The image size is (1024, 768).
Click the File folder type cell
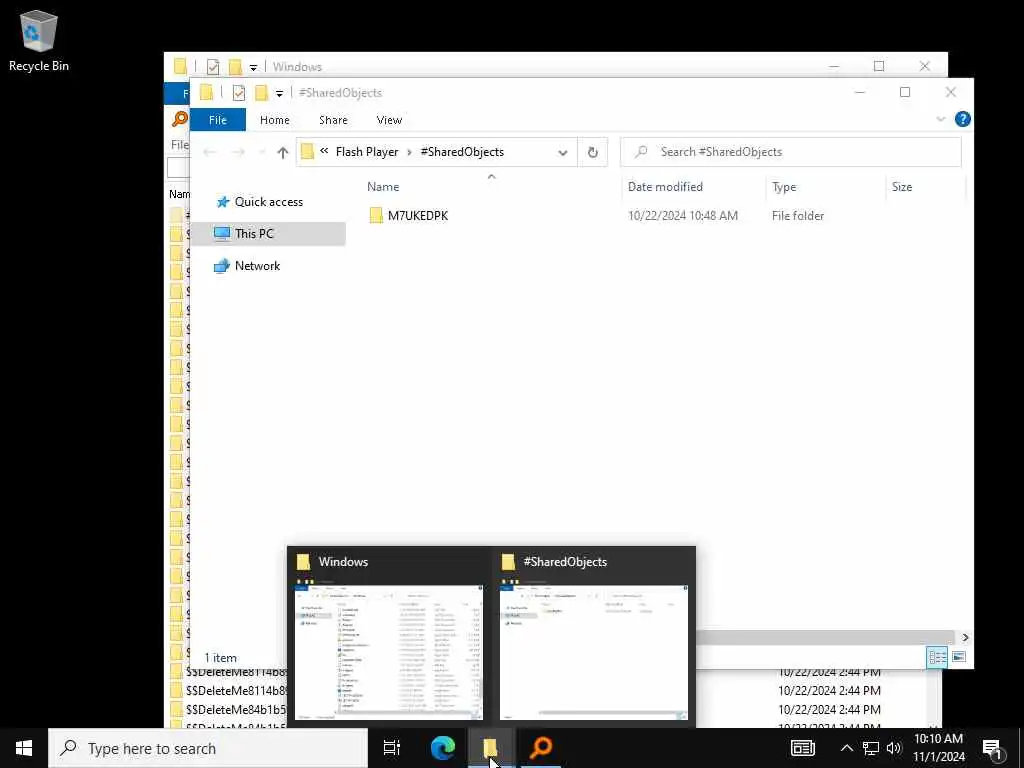pyautogui.click(x=797, y=216)
